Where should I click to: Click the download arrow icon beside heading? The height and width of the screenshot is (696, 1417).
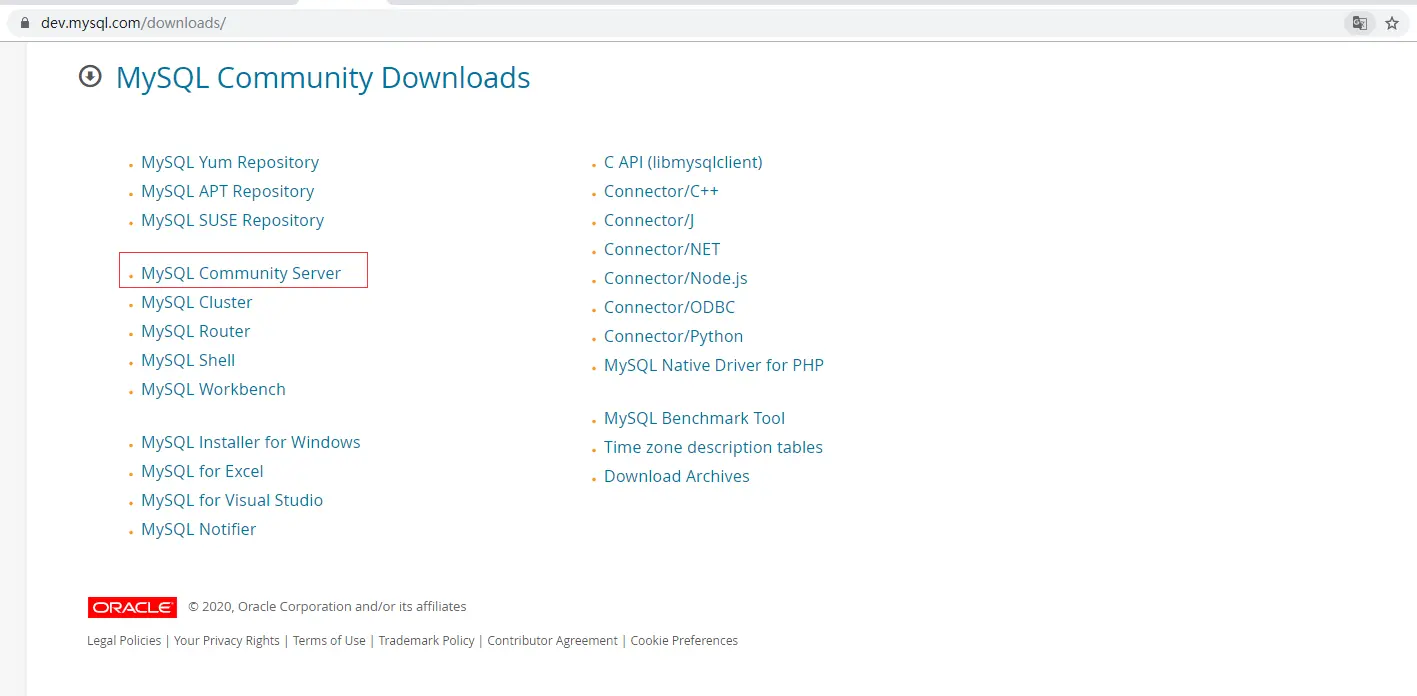tap(90, 76)
